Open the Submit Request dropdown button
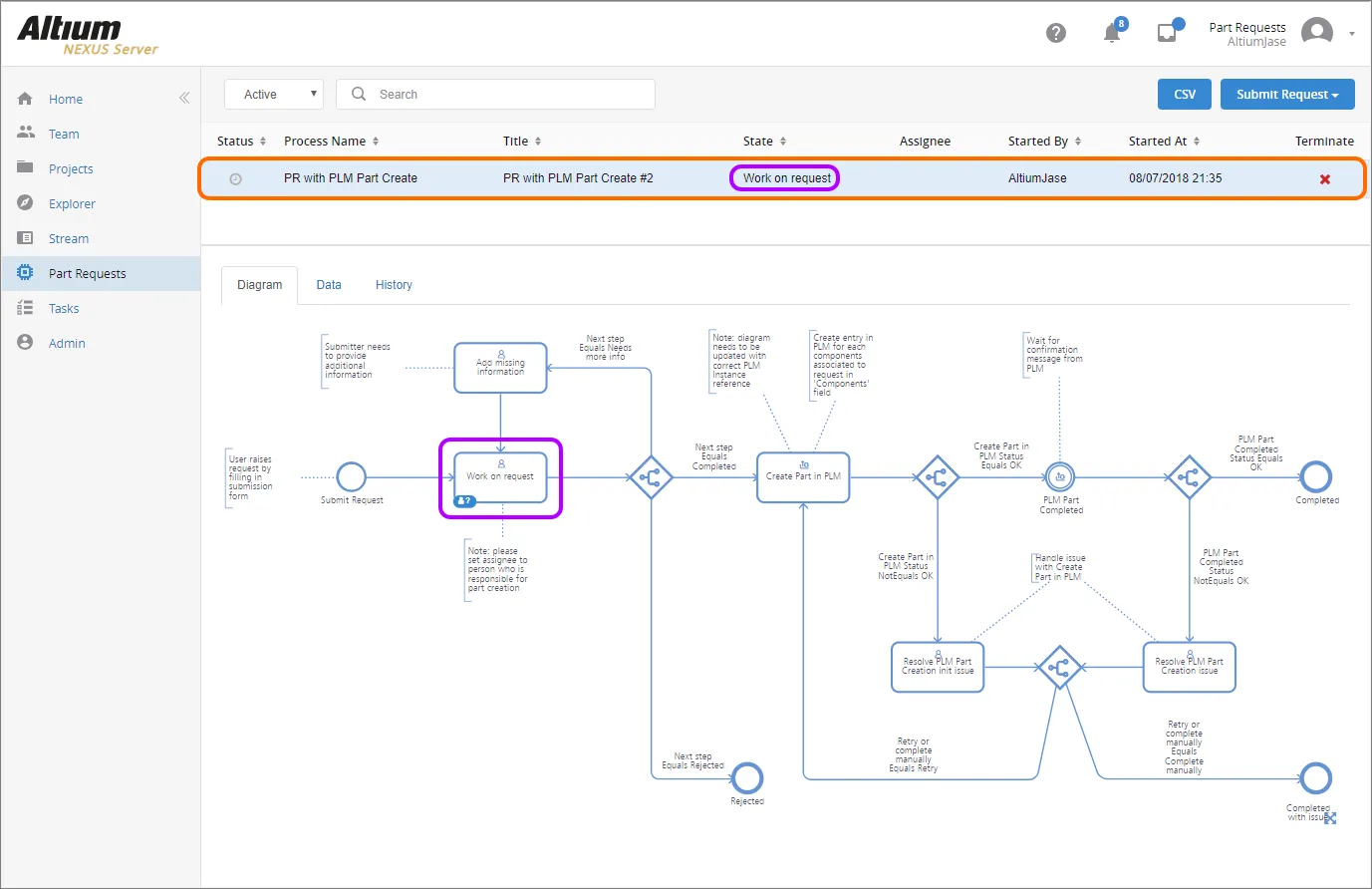The width and height of the screenshot is (1372, 889). pos(1287,95)
